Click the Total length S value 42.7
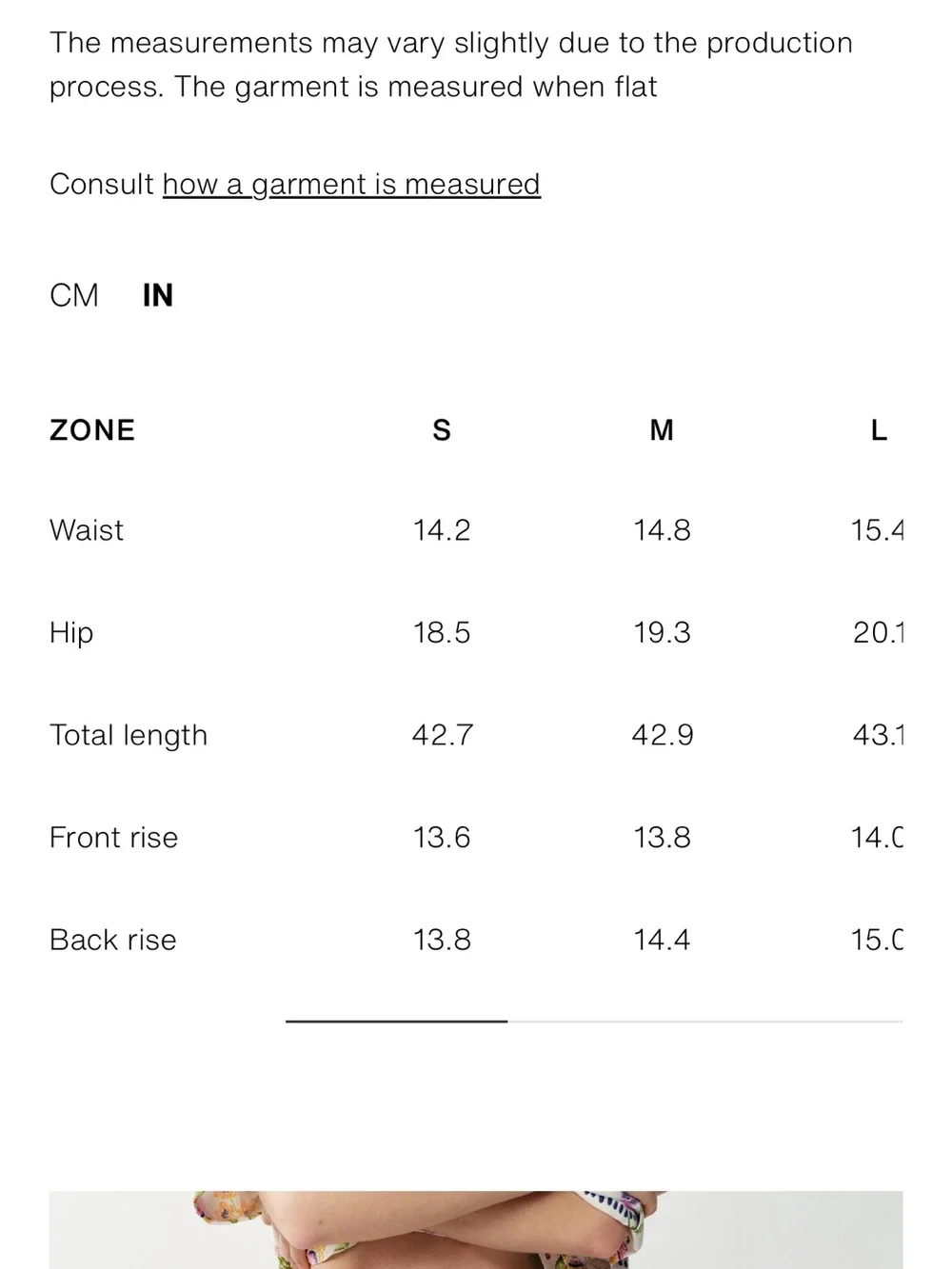This screenshot has width=952, height=1269. pyautogui.click(x=442, y=735)
